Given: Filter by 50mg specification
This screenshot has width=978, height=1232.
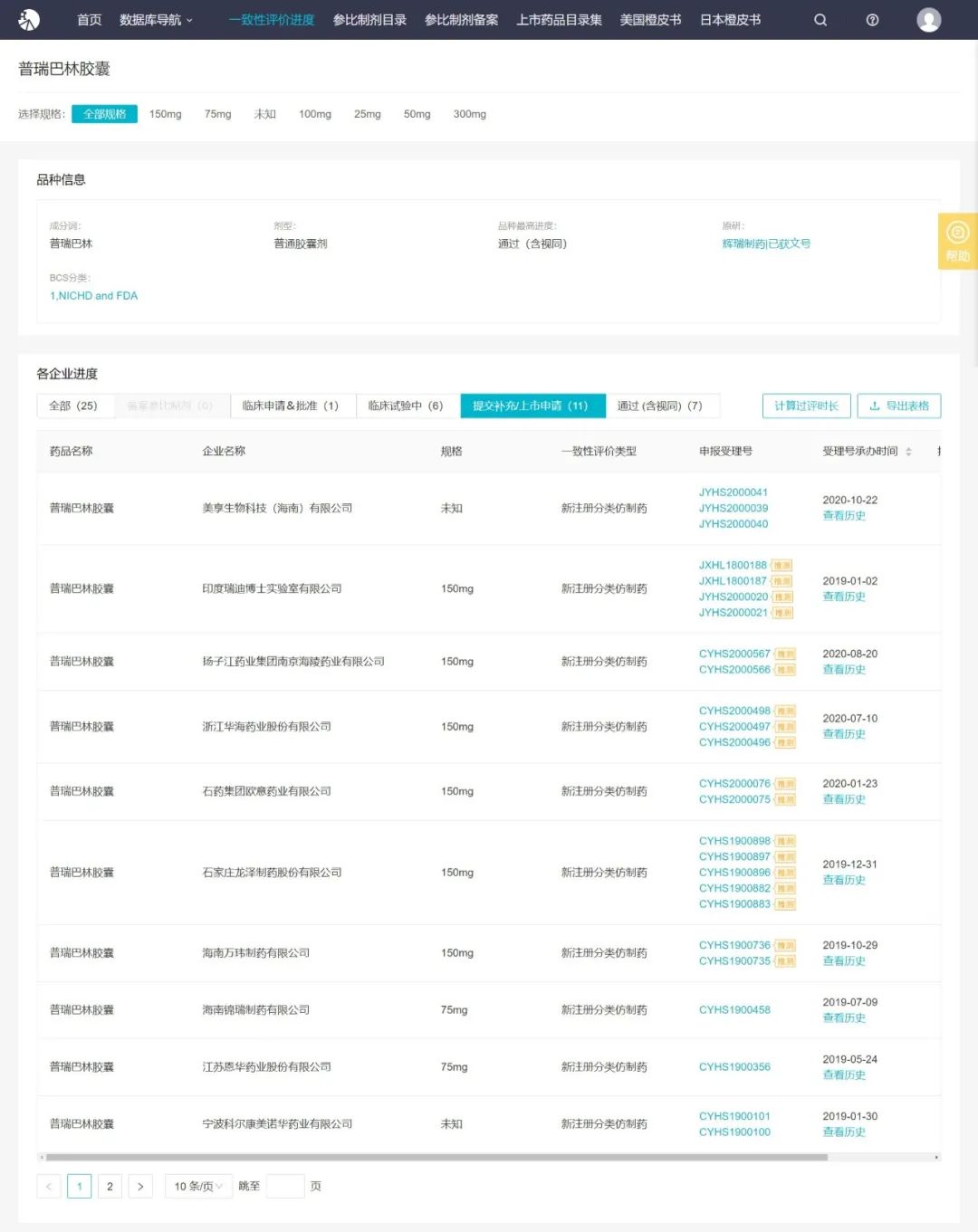Looking at the screenshot, I should [417, 114].
